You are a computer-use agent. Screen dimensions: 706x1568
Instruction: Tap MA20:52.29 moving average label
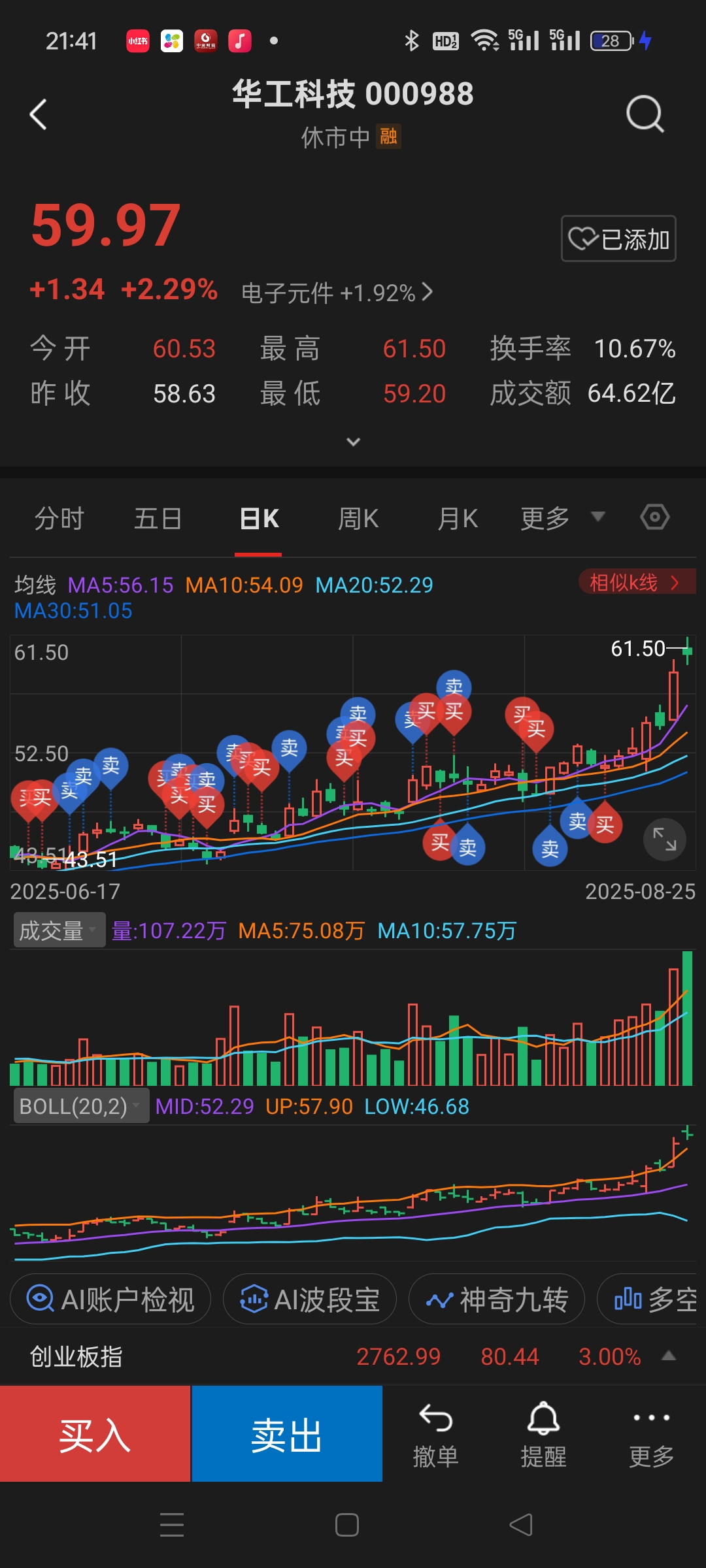coord(374,585)
